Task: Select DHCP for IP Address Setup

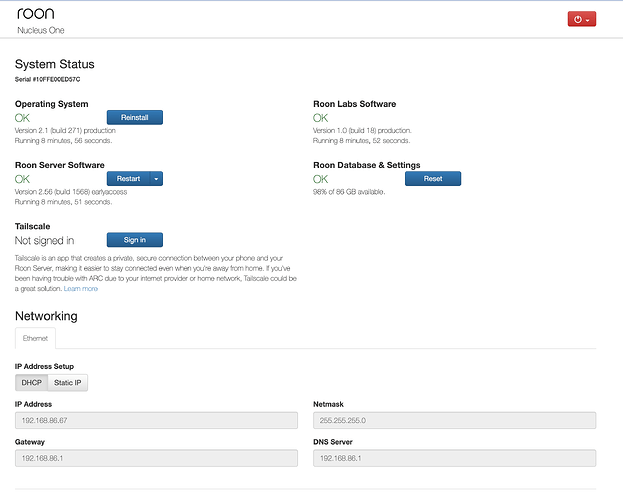Action: [31, 382]
